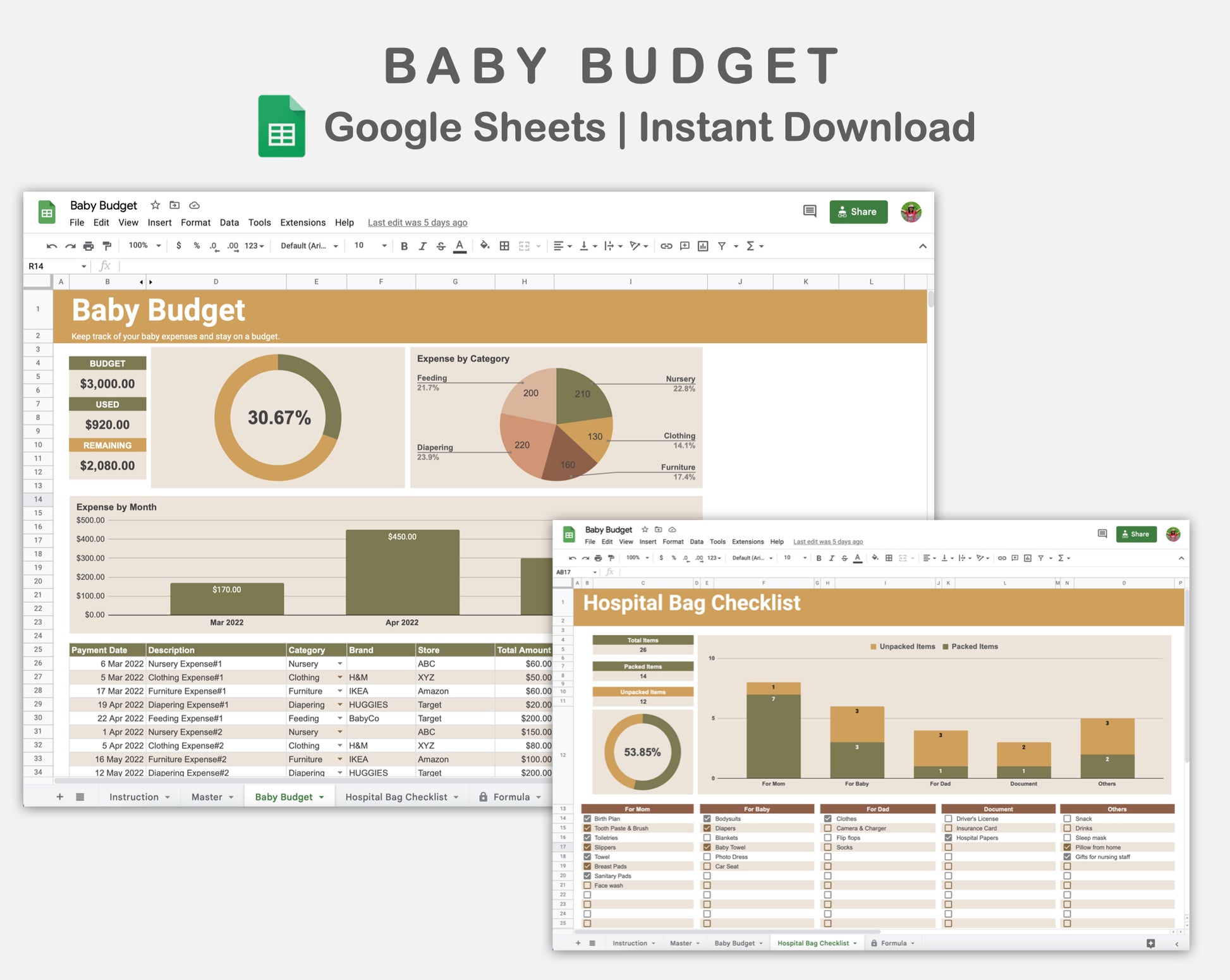This screenshot has width=1230, height=980.
Task: Open 'Last edit was 5 days ago' link in main window
Action: (x=417, y=222)
